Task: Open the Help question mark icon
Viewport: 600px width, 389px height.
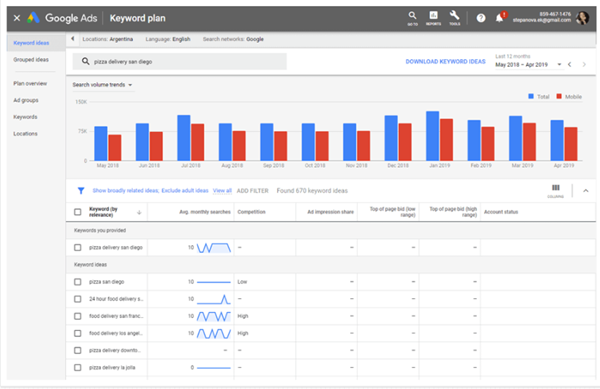Action: pyautogui.click(x=481, y=18)
